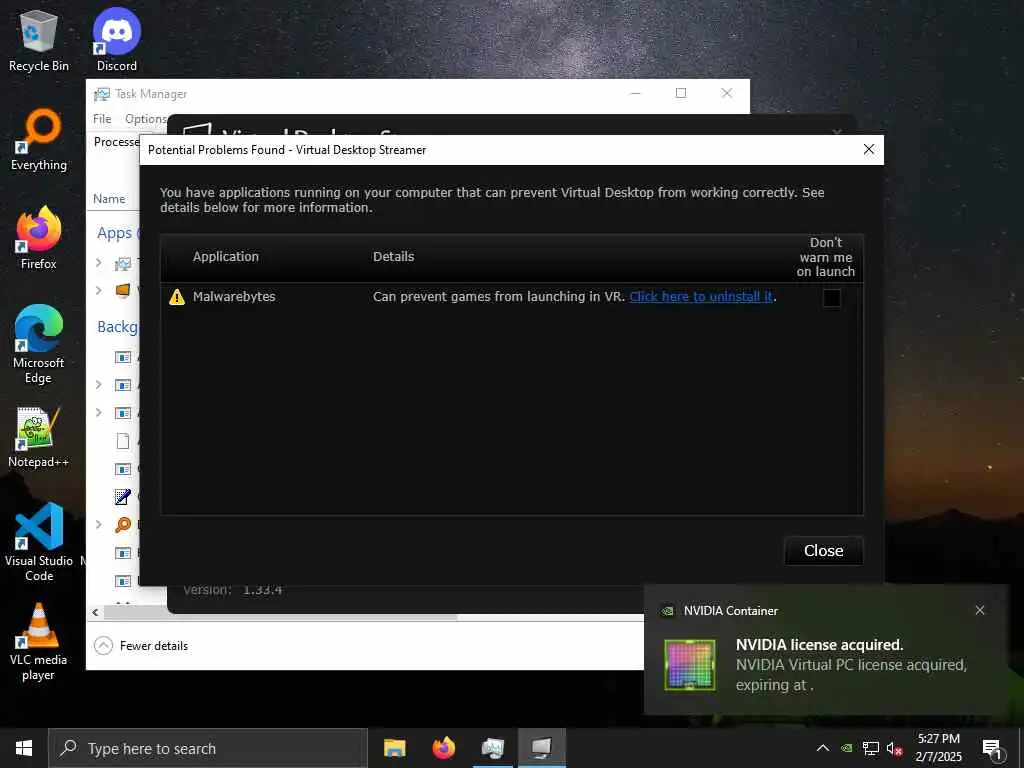Open the Action Center notifications icon
This screenshot has height=768, width=1024.
[x=993, y=749]
